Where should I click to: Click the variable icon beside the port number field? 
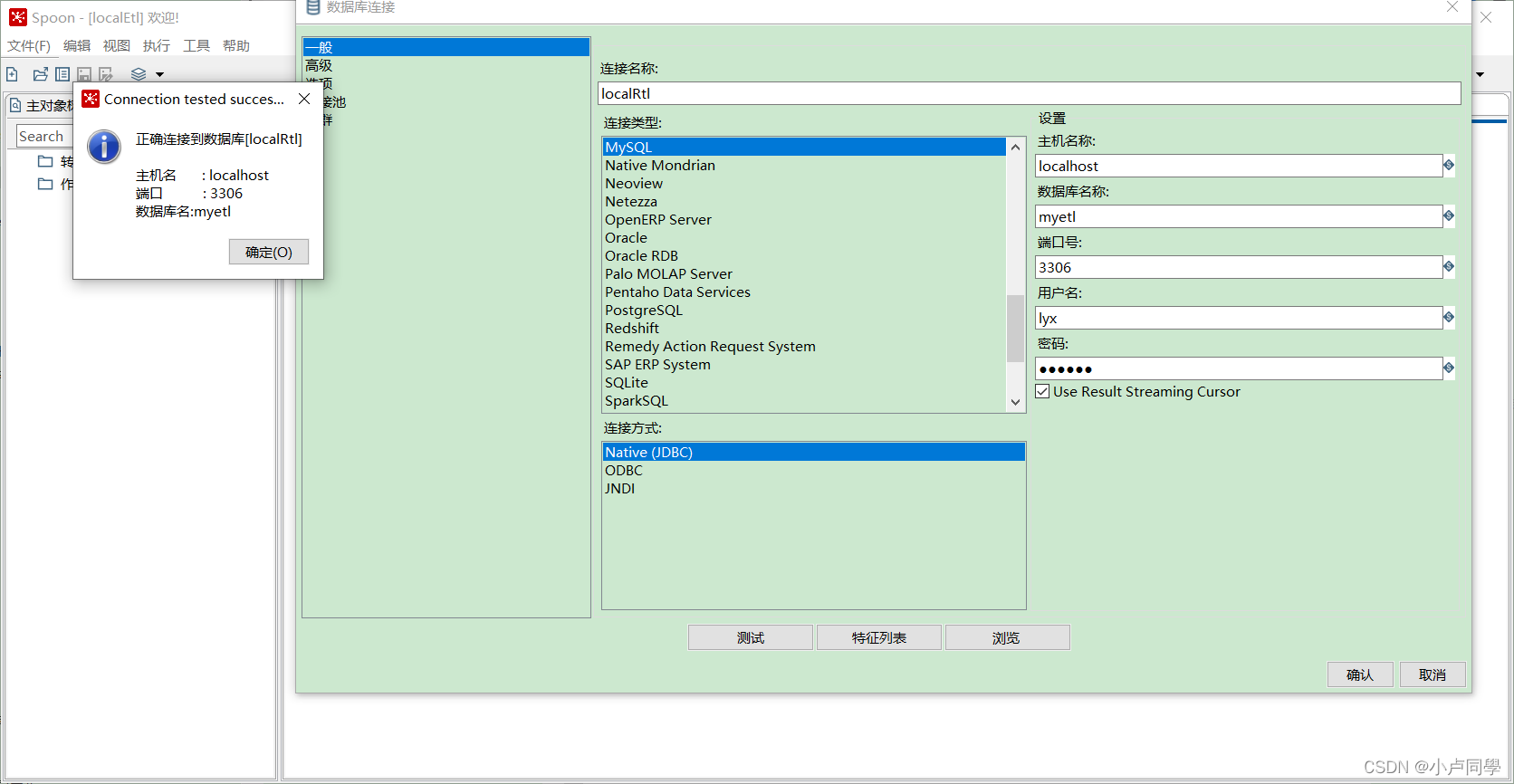coord(1449,266)
